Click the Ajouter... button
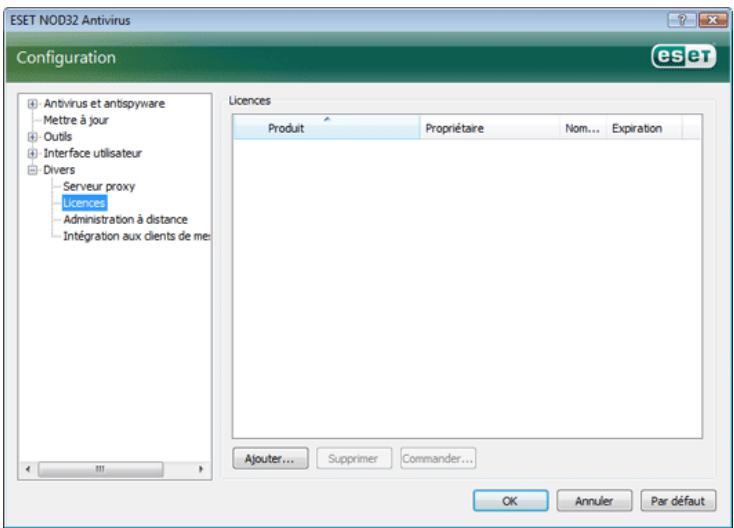The height and width of the screenshot is (528, 734). (270, 458)
